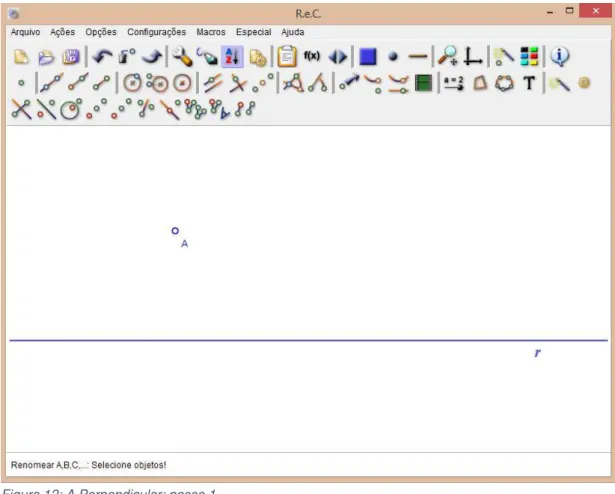Image resolution: width=615 pixels, height=494 pixels.
Task: Open the Ajuda menu
Action: point(293,32)
